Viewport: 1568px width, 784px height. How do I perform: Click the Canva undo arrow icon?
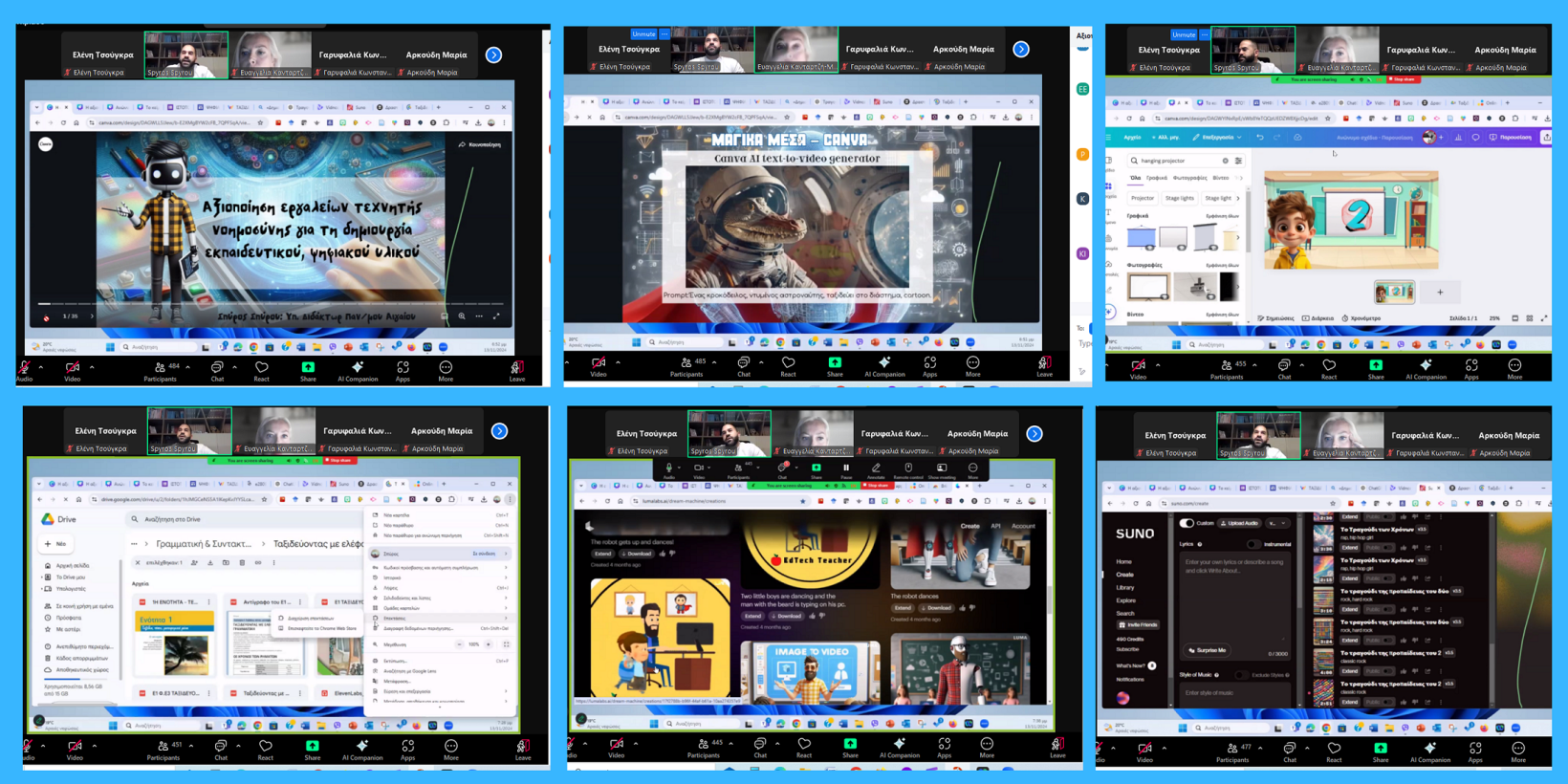[x=1260, y=138]
